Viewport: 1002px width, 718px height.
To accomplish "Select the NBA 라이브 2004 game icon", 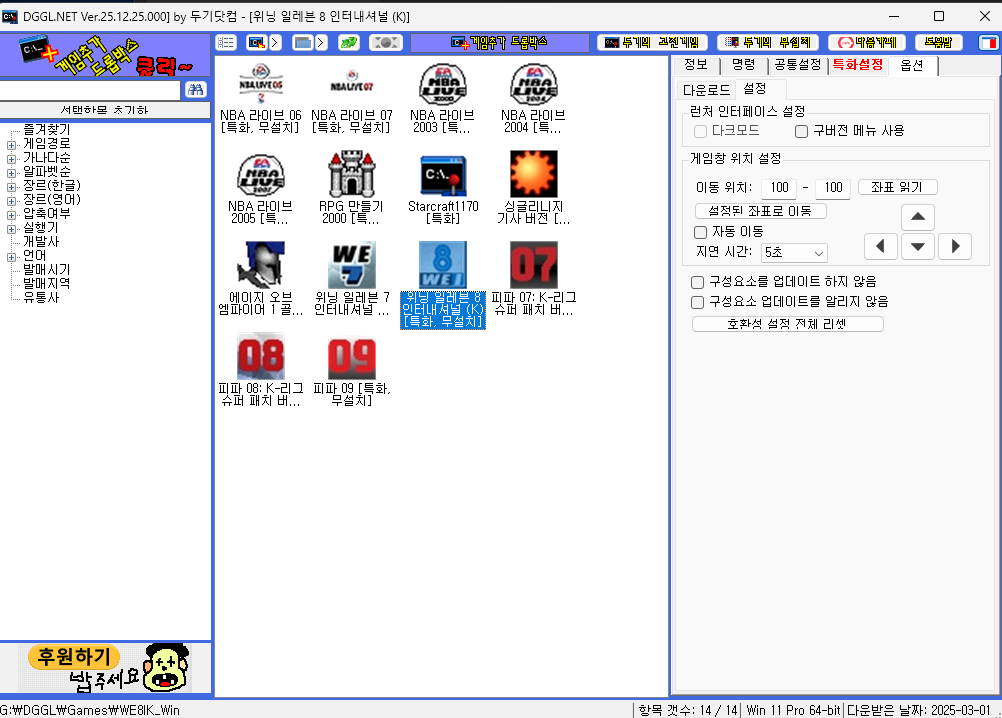I will point(534,84).
